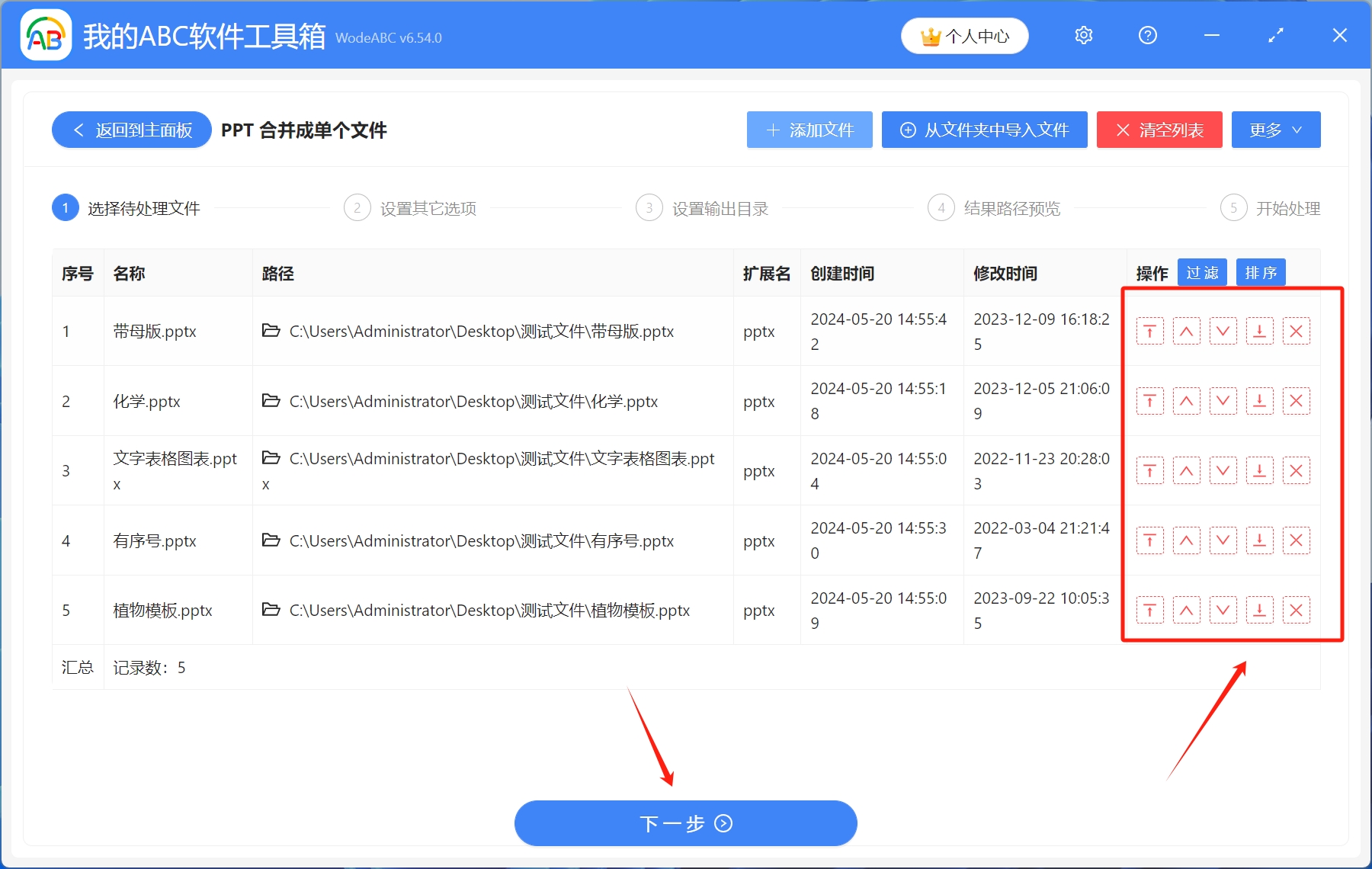The width and height of the screenshot is (1372, 869).
Task: Open the settings gear in the title bar
Action: click(1083, 35)
